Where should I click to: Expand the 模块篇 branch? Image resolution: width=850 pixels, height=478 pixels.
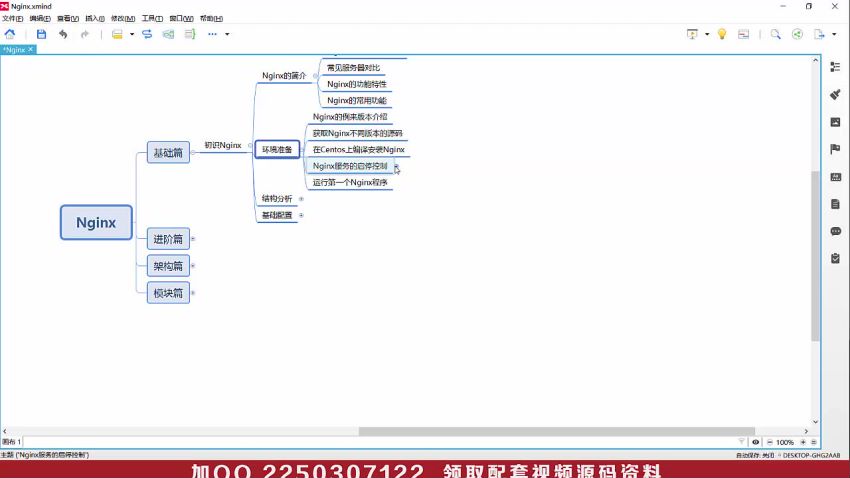tap(193, 293)
